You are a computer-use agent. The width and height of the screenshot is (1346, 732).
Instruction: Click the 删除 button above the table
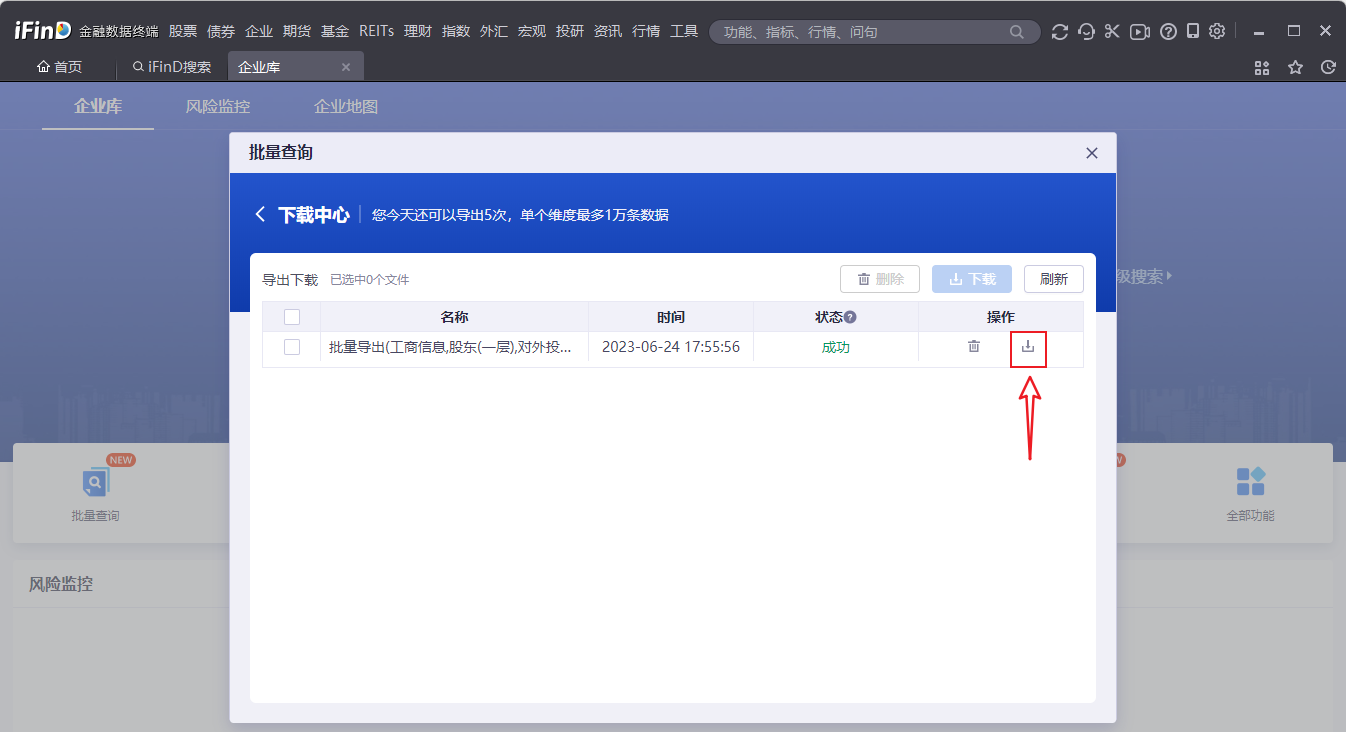tap(879, 279)
